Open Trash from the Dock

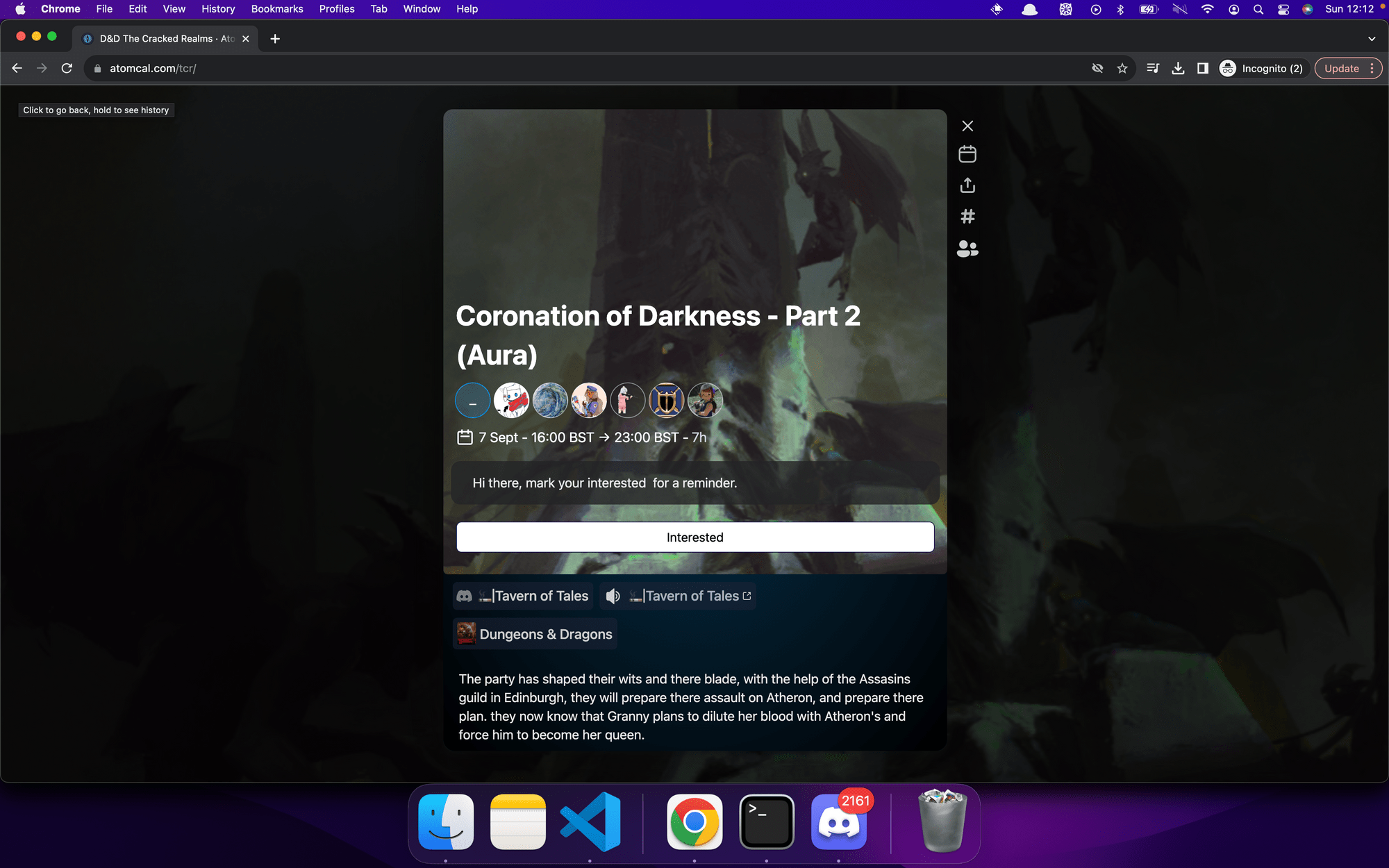(942, 822)
